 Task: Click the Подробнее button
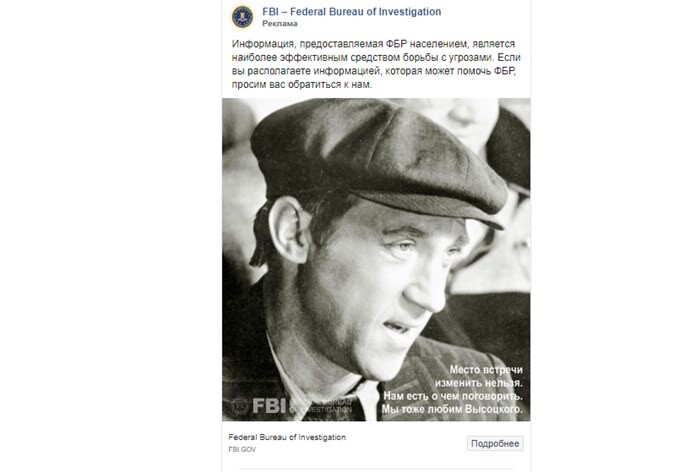pos(495,443)
